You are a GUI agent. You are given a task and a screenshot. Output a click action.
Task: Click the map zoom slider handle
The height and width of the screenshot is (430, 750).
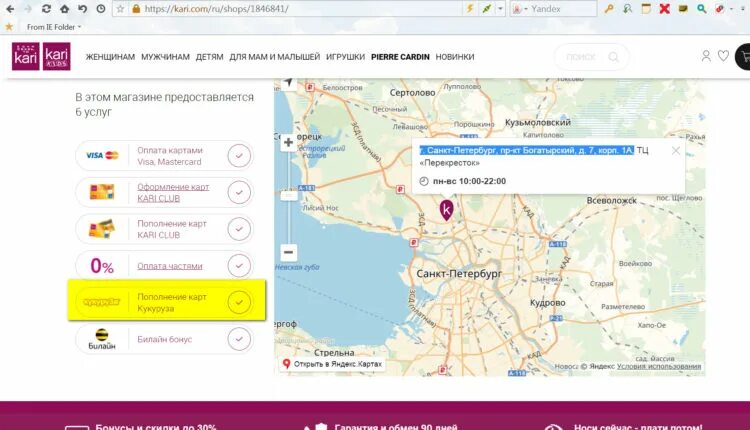tap(288, 195)
